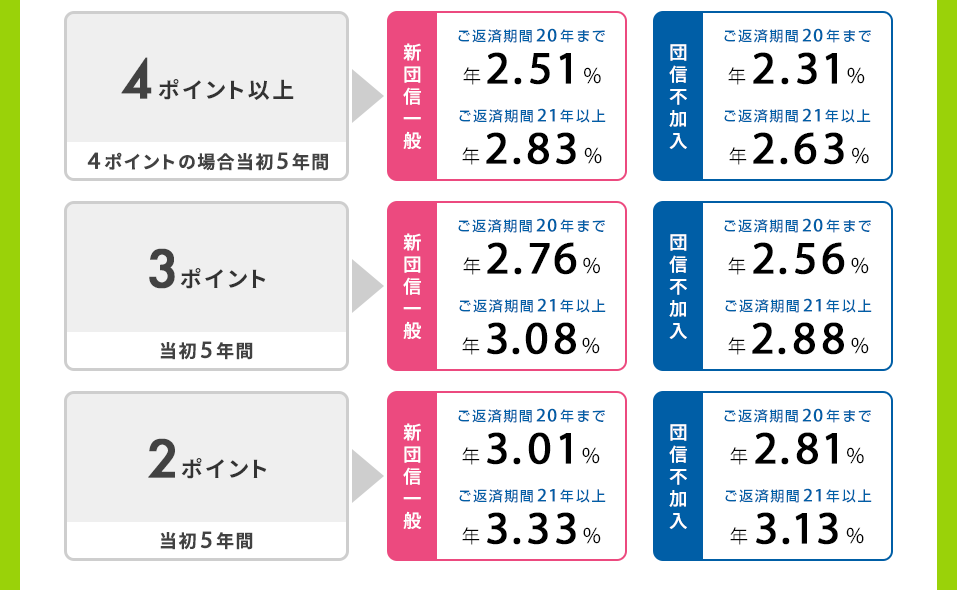Click the 年2.56% rate
This screenshot has width=957, height=590.
tap(798, 259)
